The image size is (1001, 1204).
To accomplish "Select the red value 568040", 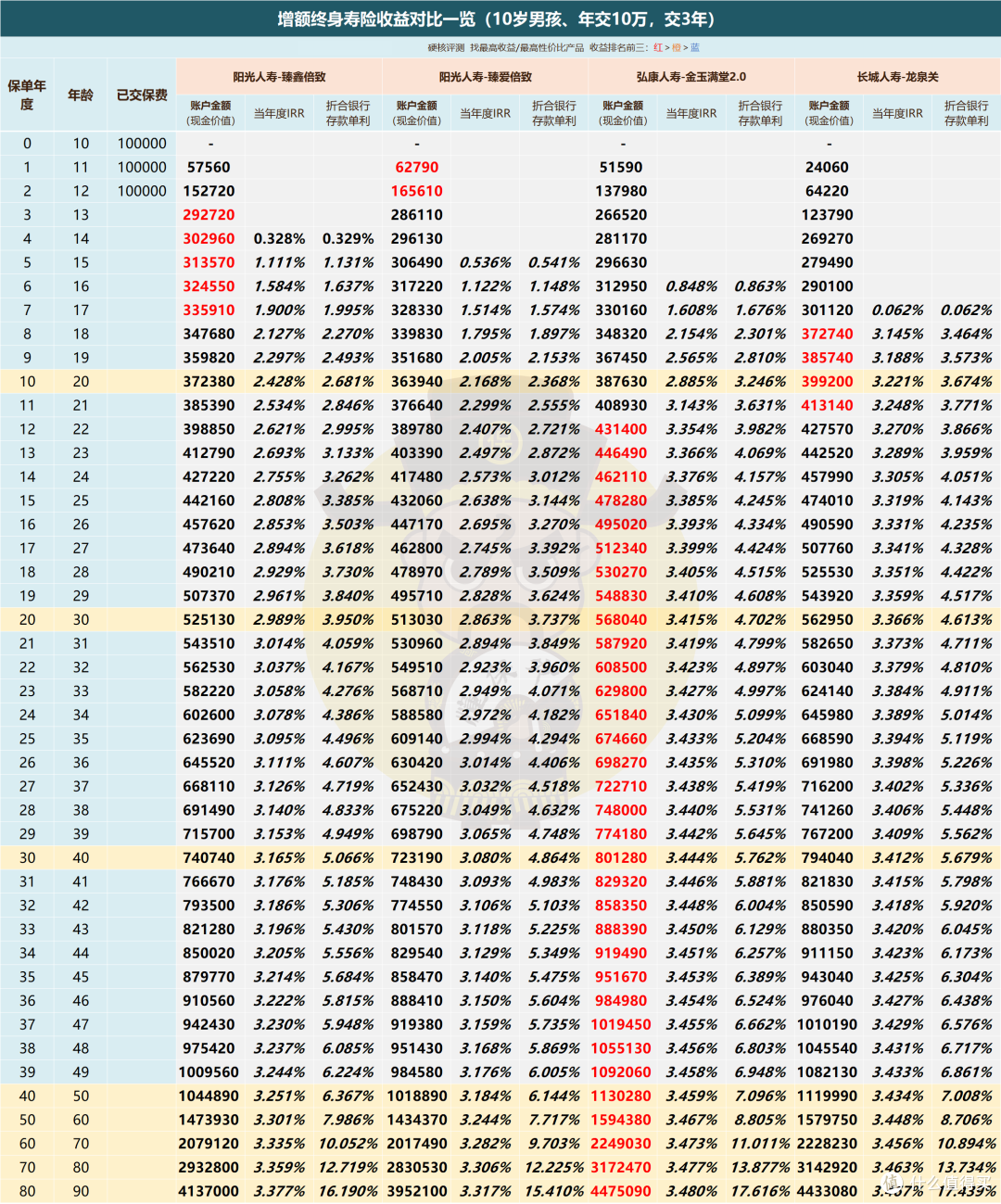I will tap(621, 620).
